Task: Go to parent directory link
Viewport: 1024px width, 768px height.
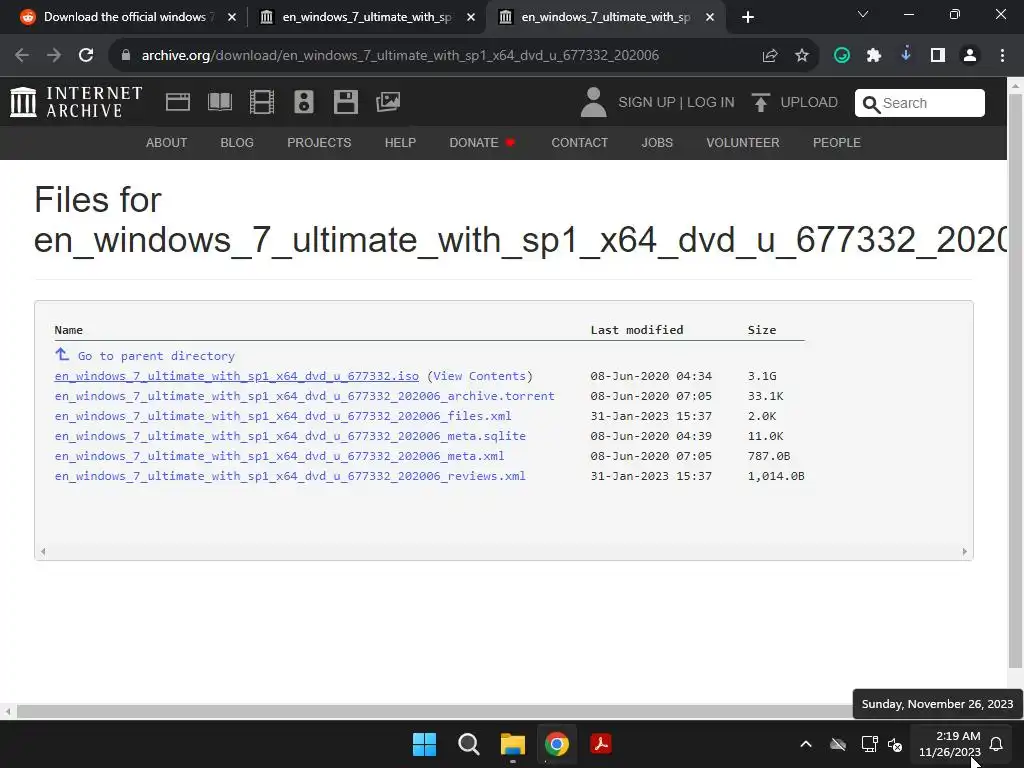Action: pyautogui.click(x=156, y=356)
